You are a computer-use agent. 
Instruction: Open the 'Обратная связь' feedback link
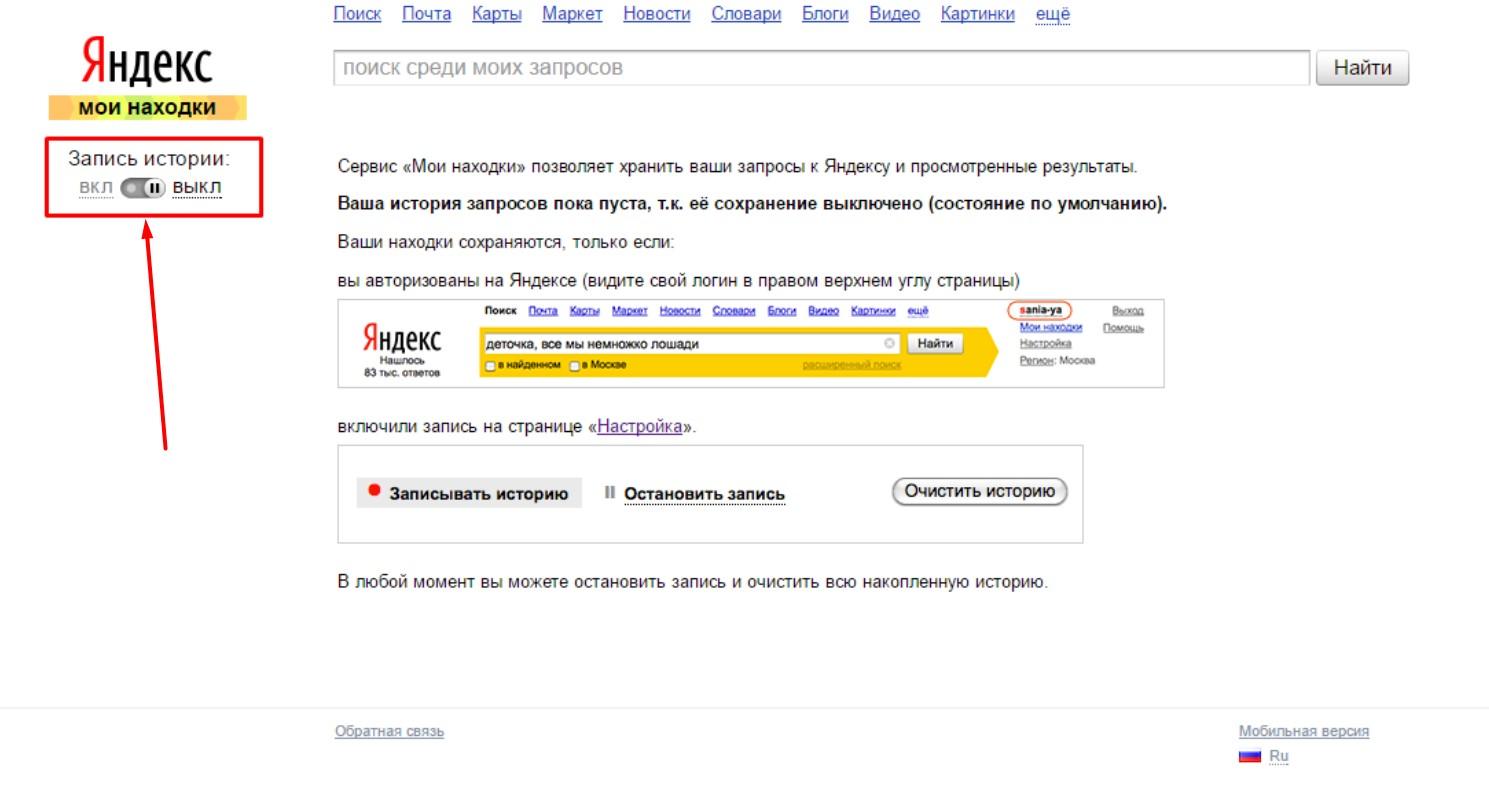pyautogui.click(x=389, y=732)
